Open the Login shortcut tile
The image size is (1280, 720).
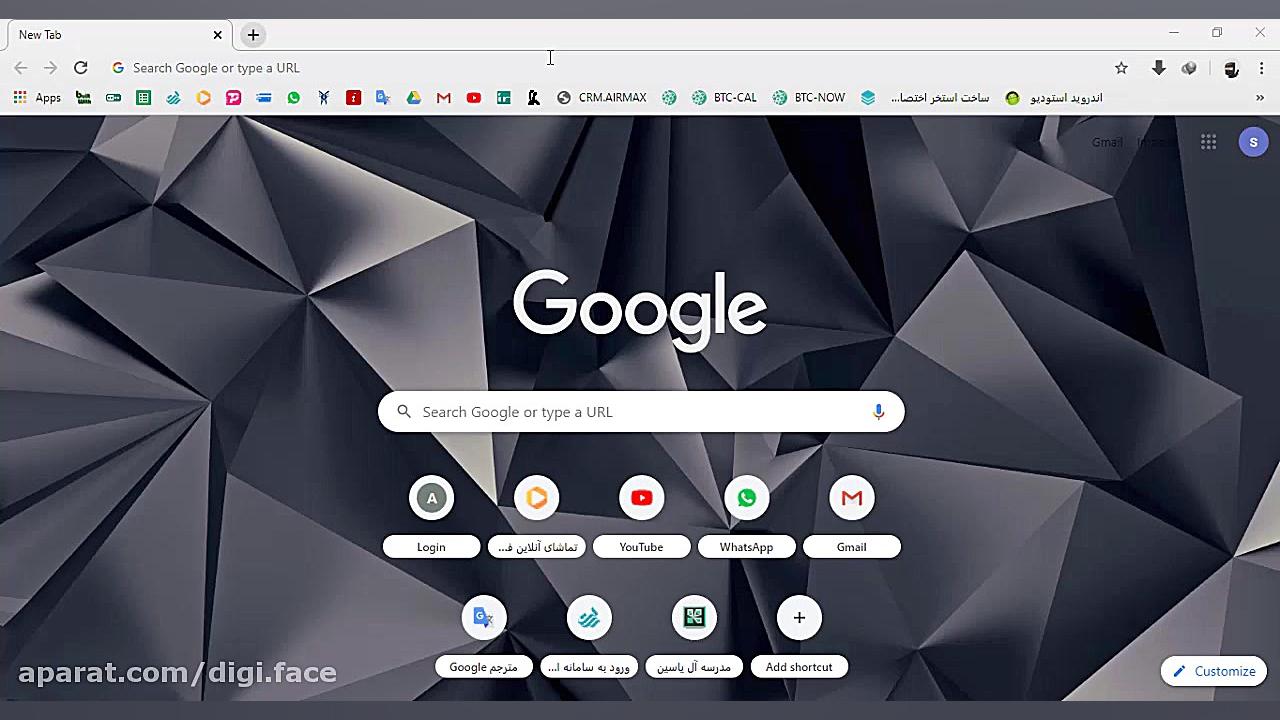[431, 518]
